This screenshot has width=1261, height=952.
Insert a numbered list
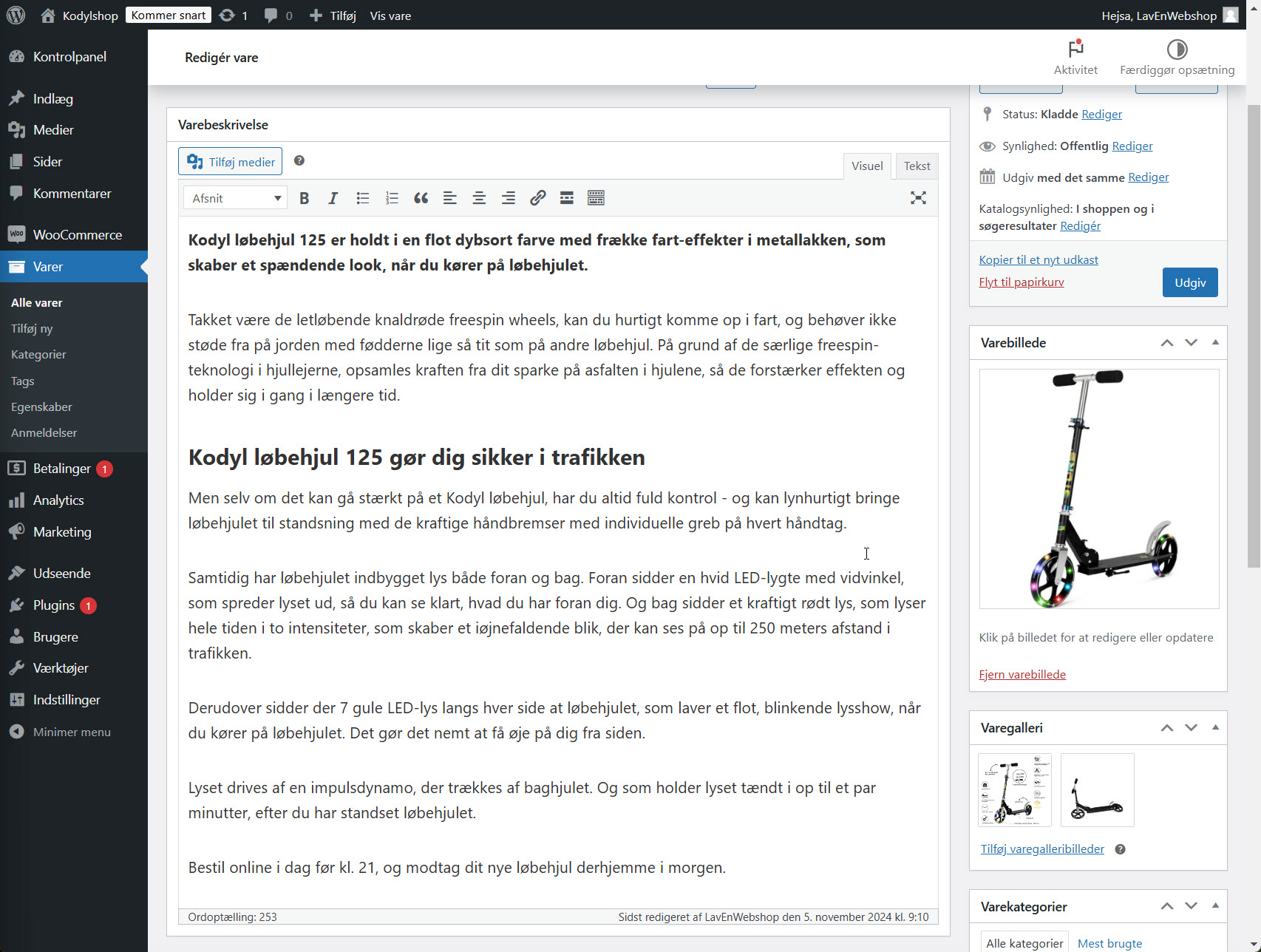pyautogui.click(x=392, y=197)
